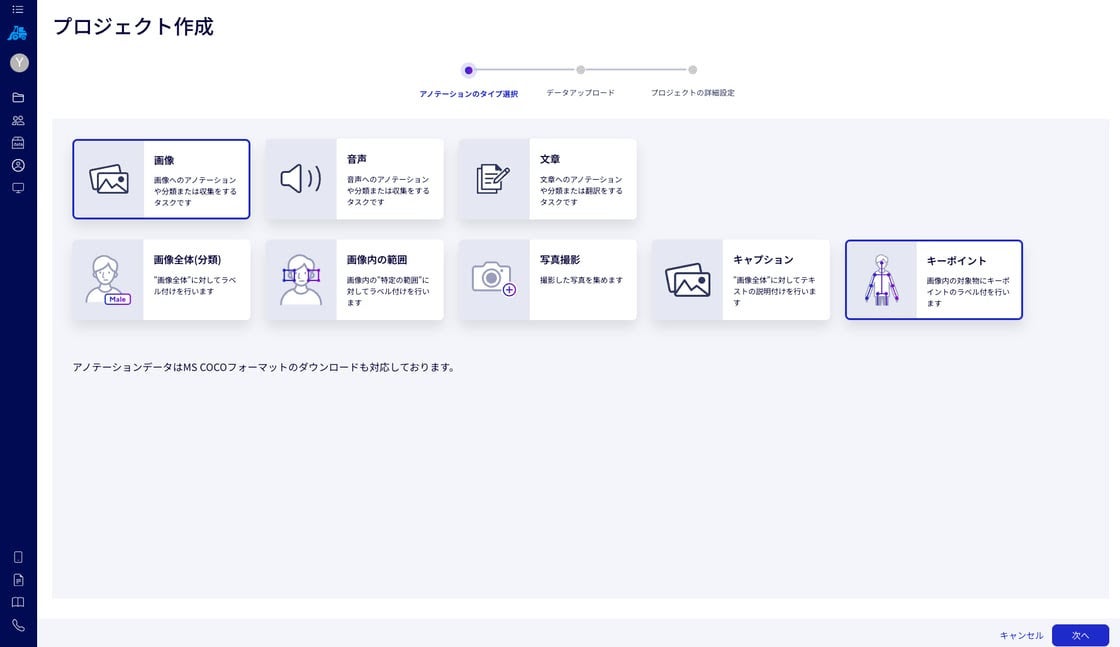The image size is (1120, 647).
Task: Choose the 画像全体(分類) task card
Action: click(x=161, y=280)
